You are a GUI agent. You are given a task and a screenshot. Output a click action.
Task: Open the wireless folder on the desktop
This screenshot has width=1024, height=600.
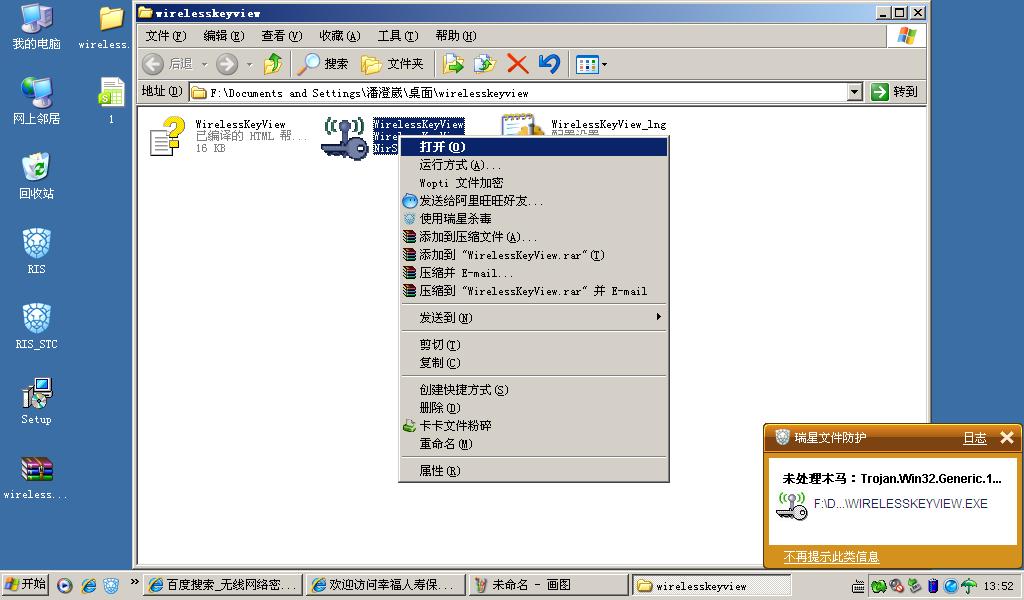[x=106, y=27]
